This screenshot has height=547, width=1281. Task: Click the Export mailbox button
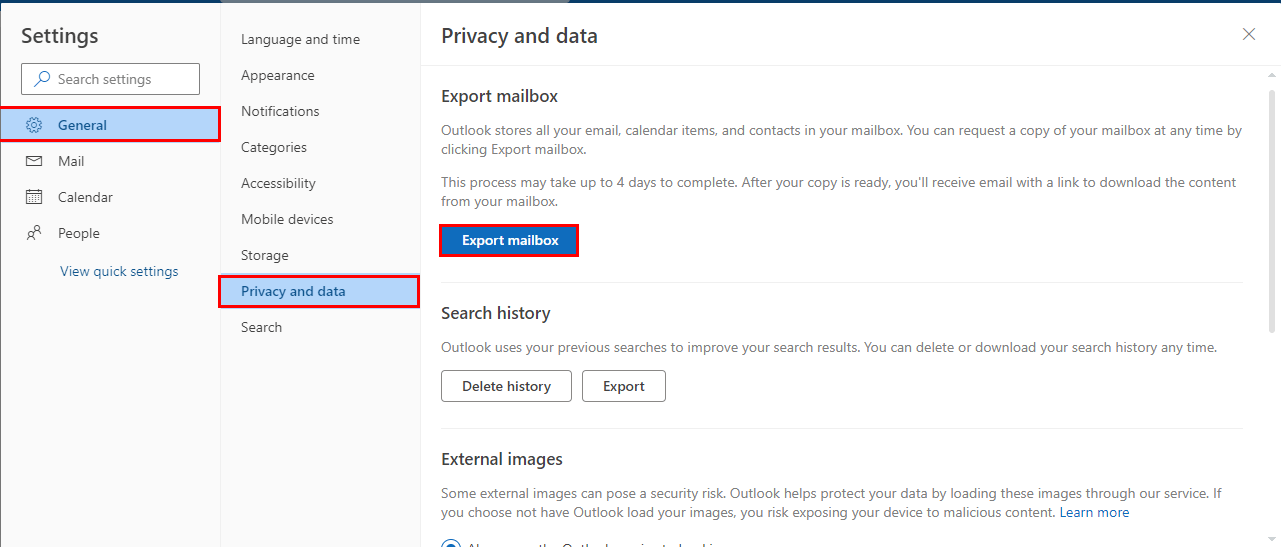(x=510, y=241)
